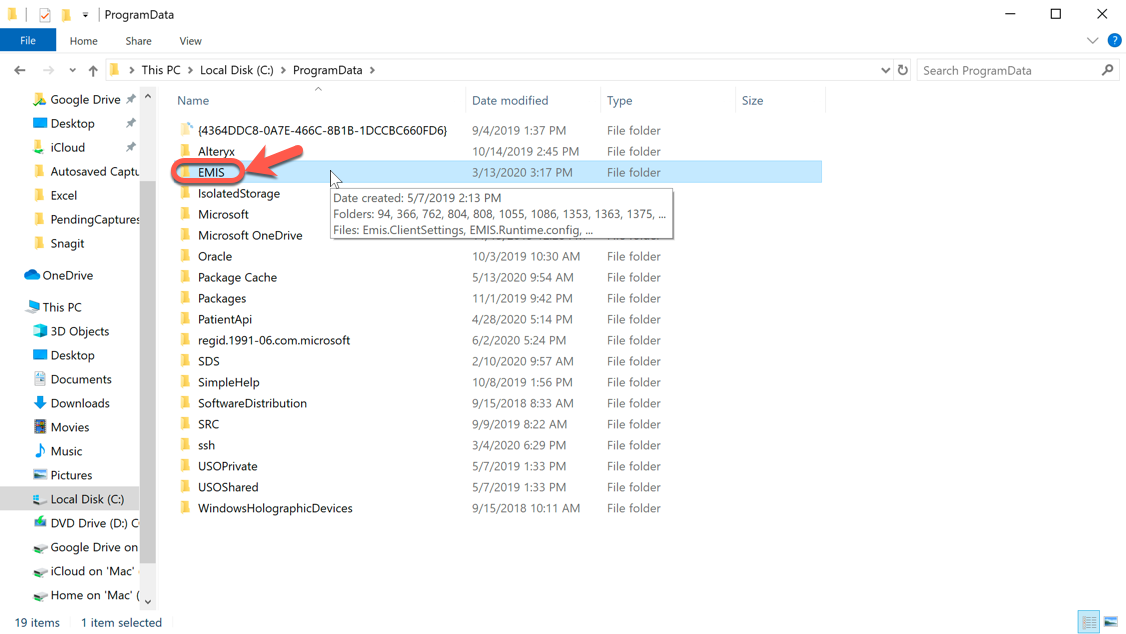Click the Movies icon in sidebar
Image resolution: width=1126 pixels, height=634 pixels.
[x=39, y=426]
